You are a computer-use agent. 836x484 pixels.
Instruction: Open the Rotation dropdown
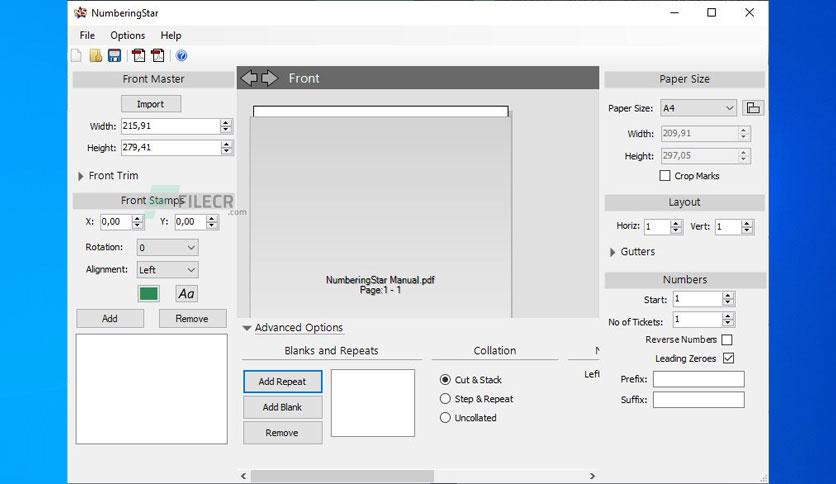[x=167, y=247]
